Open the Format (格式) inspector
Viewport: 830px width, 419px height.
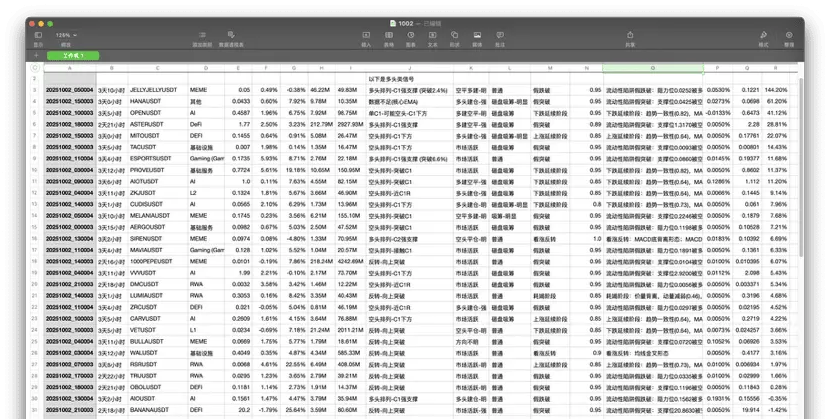click(x=763, y=35)
